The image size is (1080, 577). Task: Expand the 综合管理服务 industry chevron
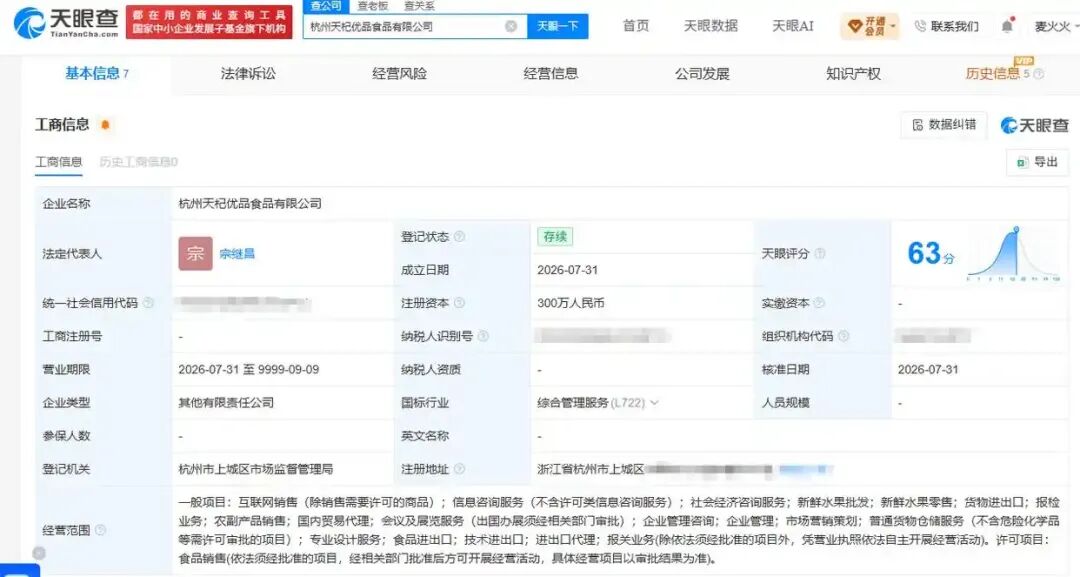tap(654, 403)
